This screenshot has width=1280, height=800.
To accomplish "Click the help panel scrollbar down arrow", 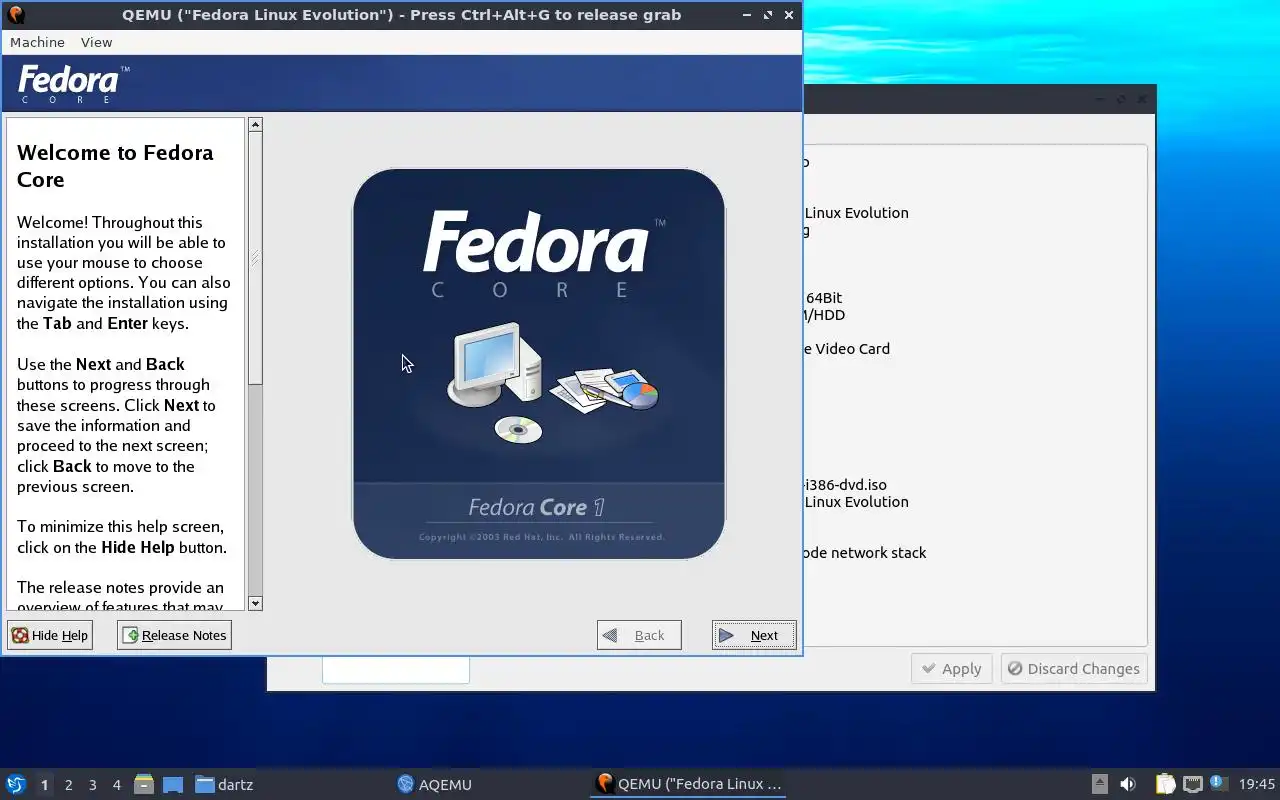I will [x=255, y=603].
